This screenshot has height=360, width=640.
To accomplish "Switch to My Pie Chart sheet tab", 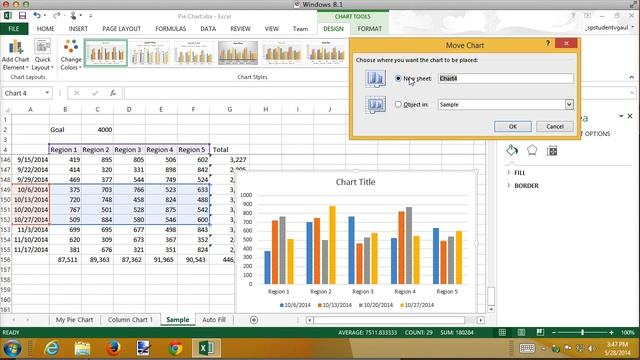I will [74, 320].
